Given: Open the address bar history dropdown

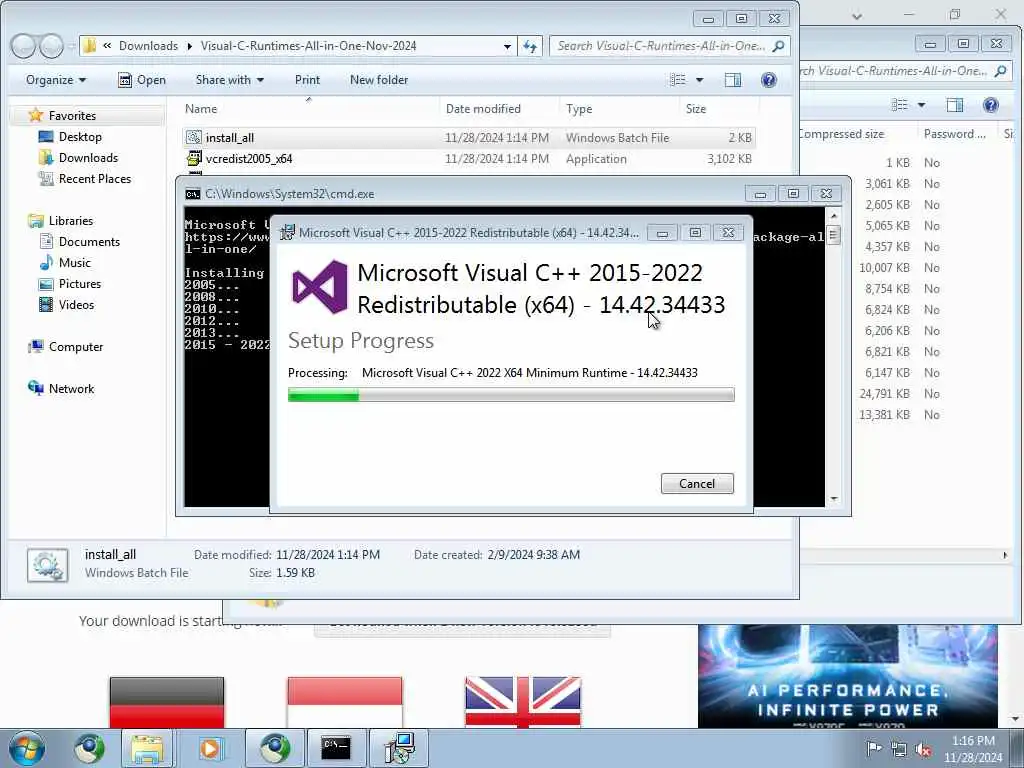Looking at the screenshot, I should point(507,46).
